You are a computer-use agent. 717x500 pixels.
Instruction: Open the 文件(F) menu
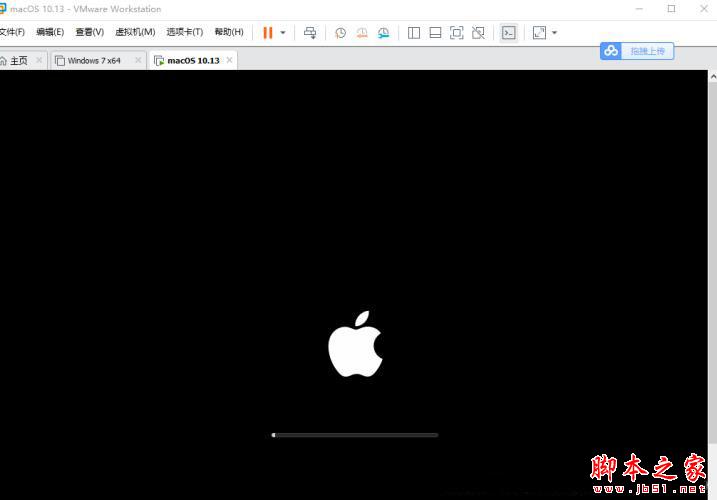pyautogui.click(x=12, y=32)
